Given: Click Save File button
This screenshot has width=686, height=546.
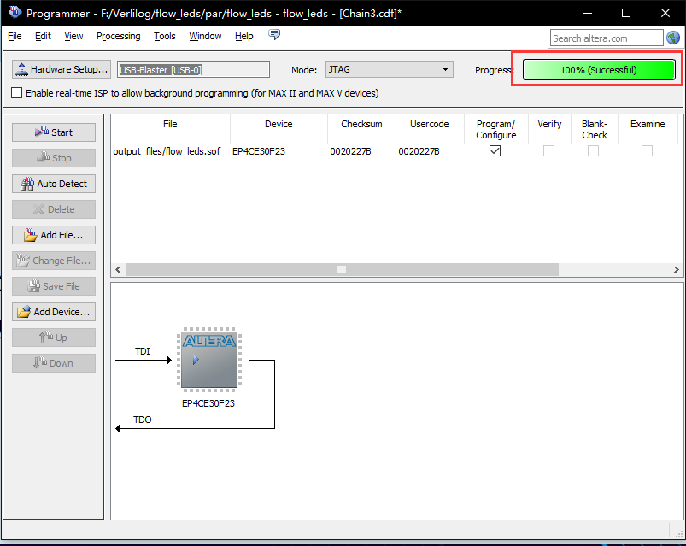Looking at the screenshot, I should pyautogui.click(x=54, y=286).
